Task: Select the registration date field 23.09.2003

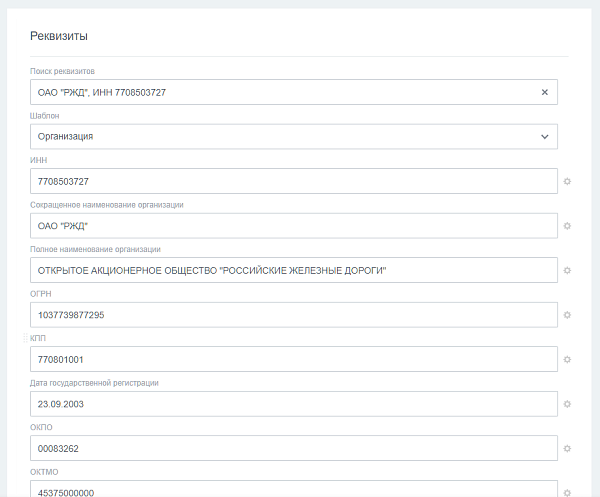Action: coord(294,404)
